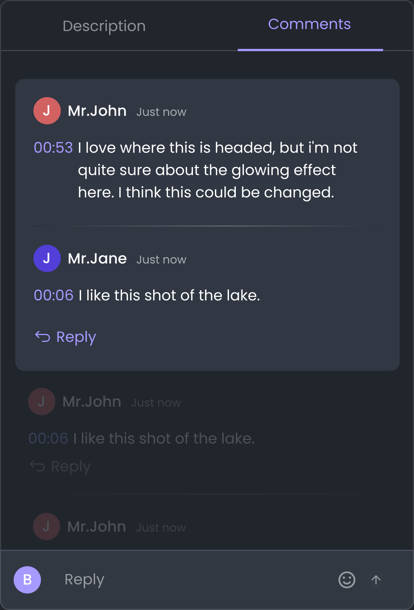Jump to the 00:06 timestamp in Mr.Jane's comment

click(54, 296)
